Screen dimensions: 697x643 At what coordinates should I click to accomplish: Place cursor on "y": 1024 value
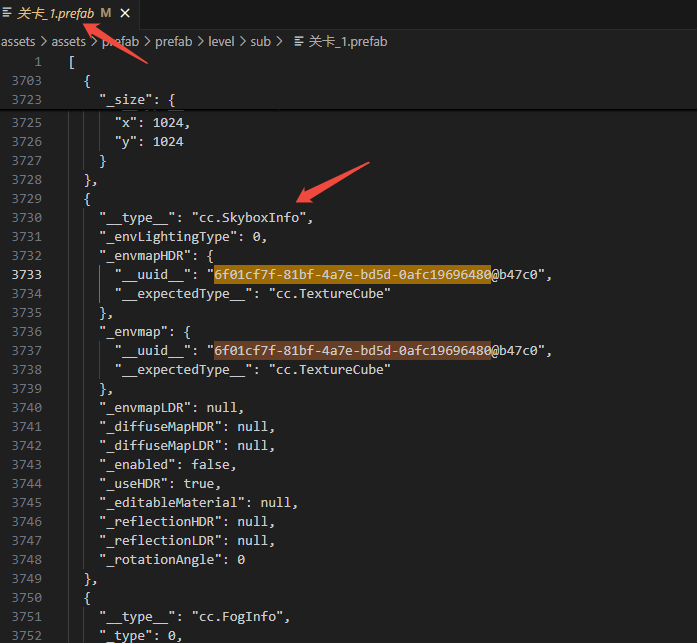pos(168,142)
